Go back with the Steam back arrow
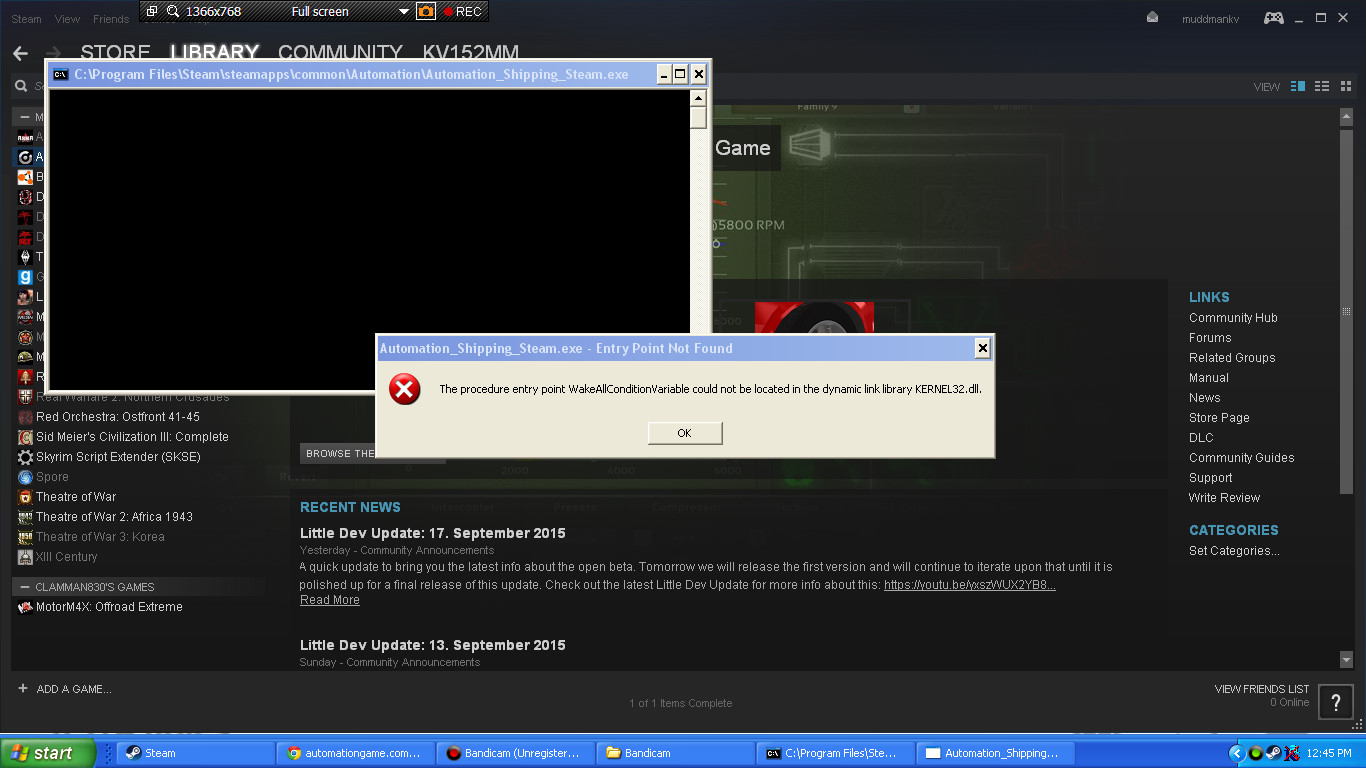 pyautogui.click(x=20, y=53)
